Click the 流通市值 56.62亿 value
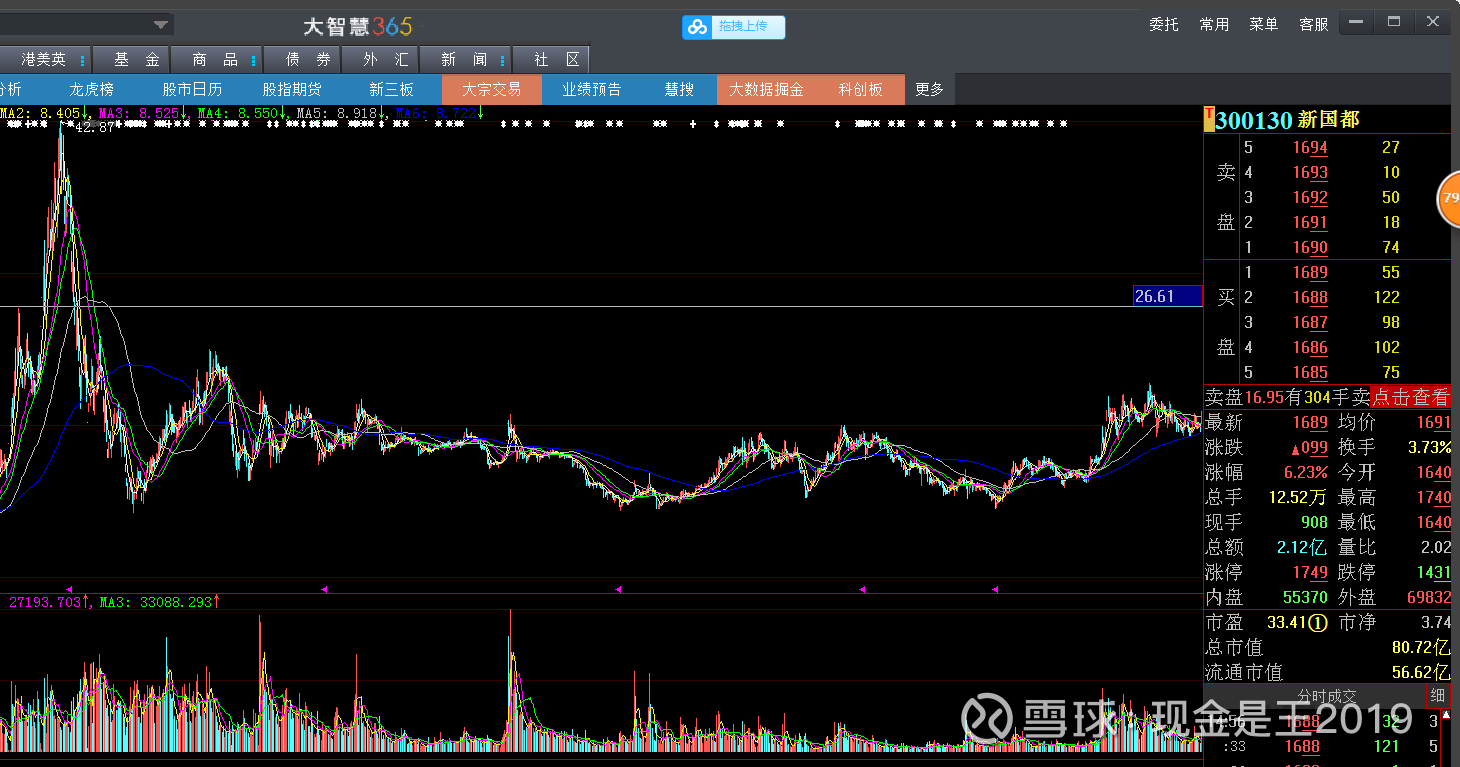Image resolution: width=1460 pixels, height=767 pixels. tap(1421, 672)
